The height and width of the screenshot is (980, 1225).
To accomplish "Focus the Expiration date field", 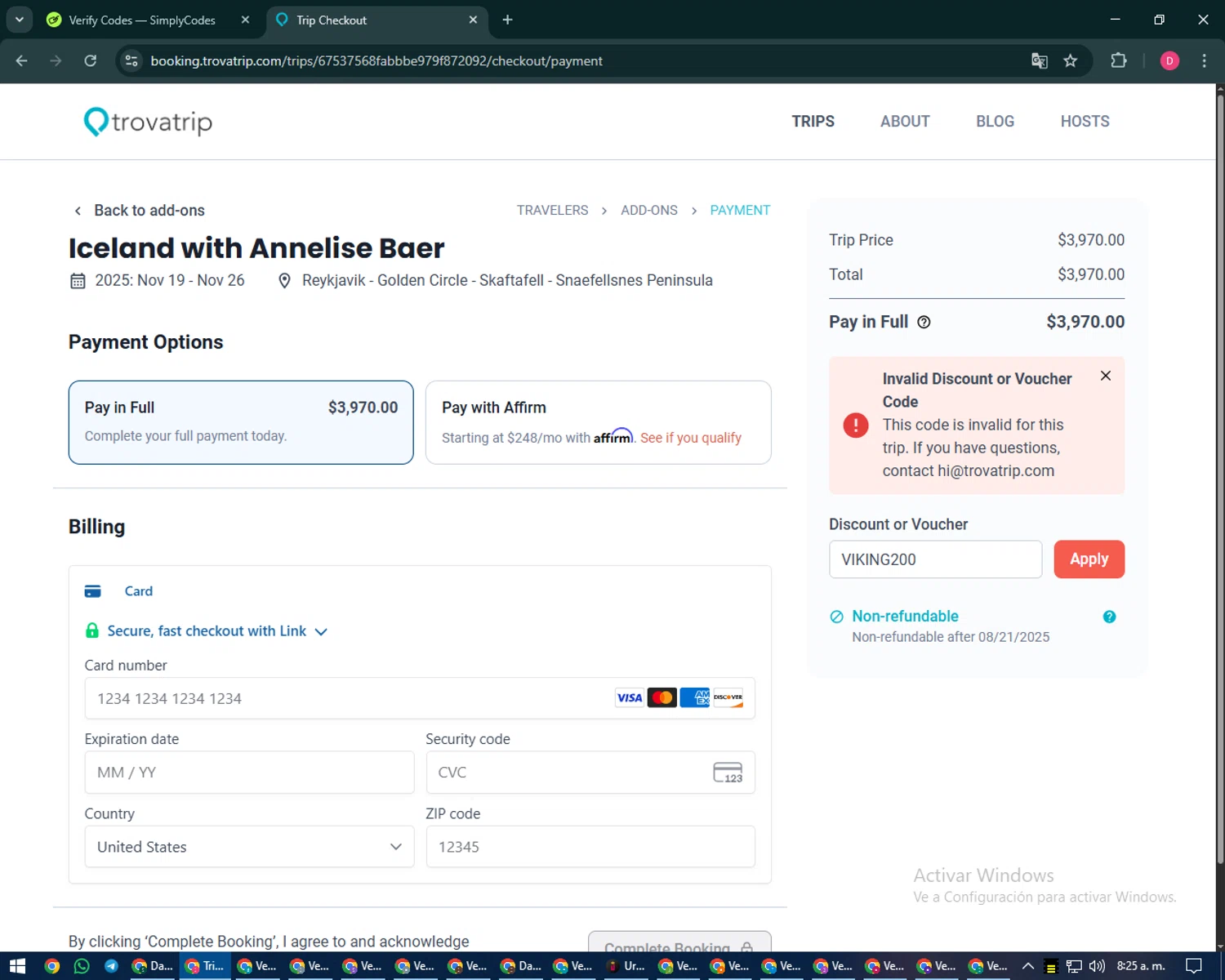I will click(249, 773).
